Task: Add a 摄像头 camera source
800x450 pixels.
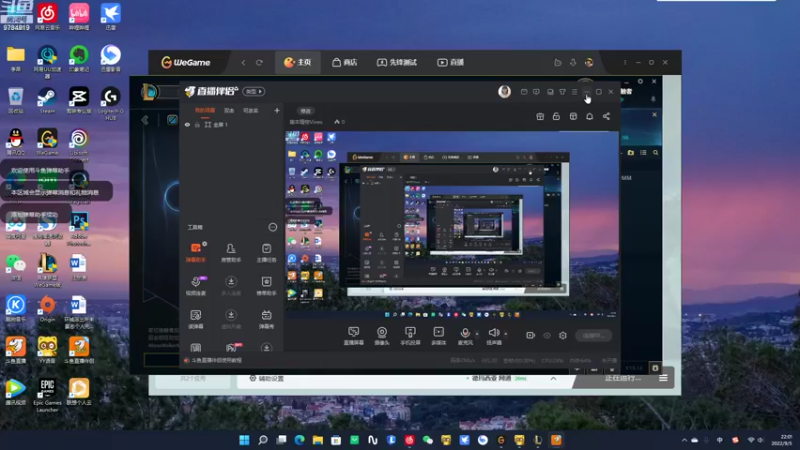Action: [x=382, y=336]
